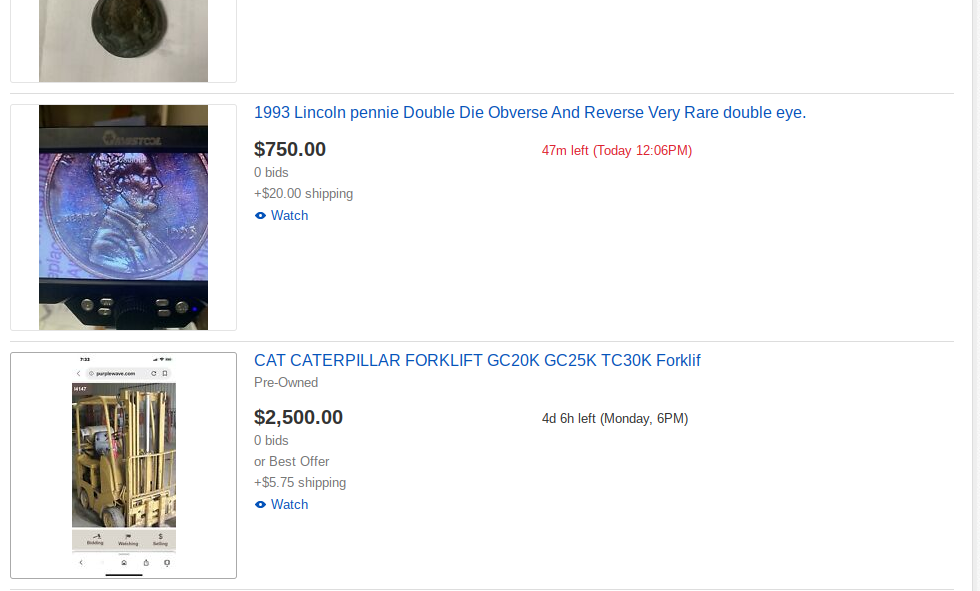This screenshot has width=980, height=591.
Task: Click the $2,500.00 forklift price
Action: click(x=298, y=417)
